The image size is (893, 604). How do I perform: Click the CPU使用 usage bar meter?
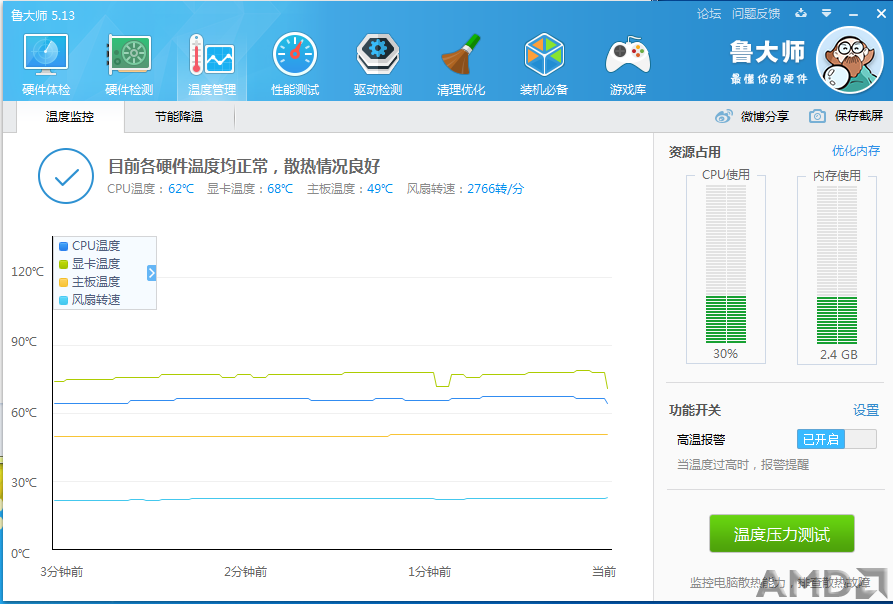[726, 264]
